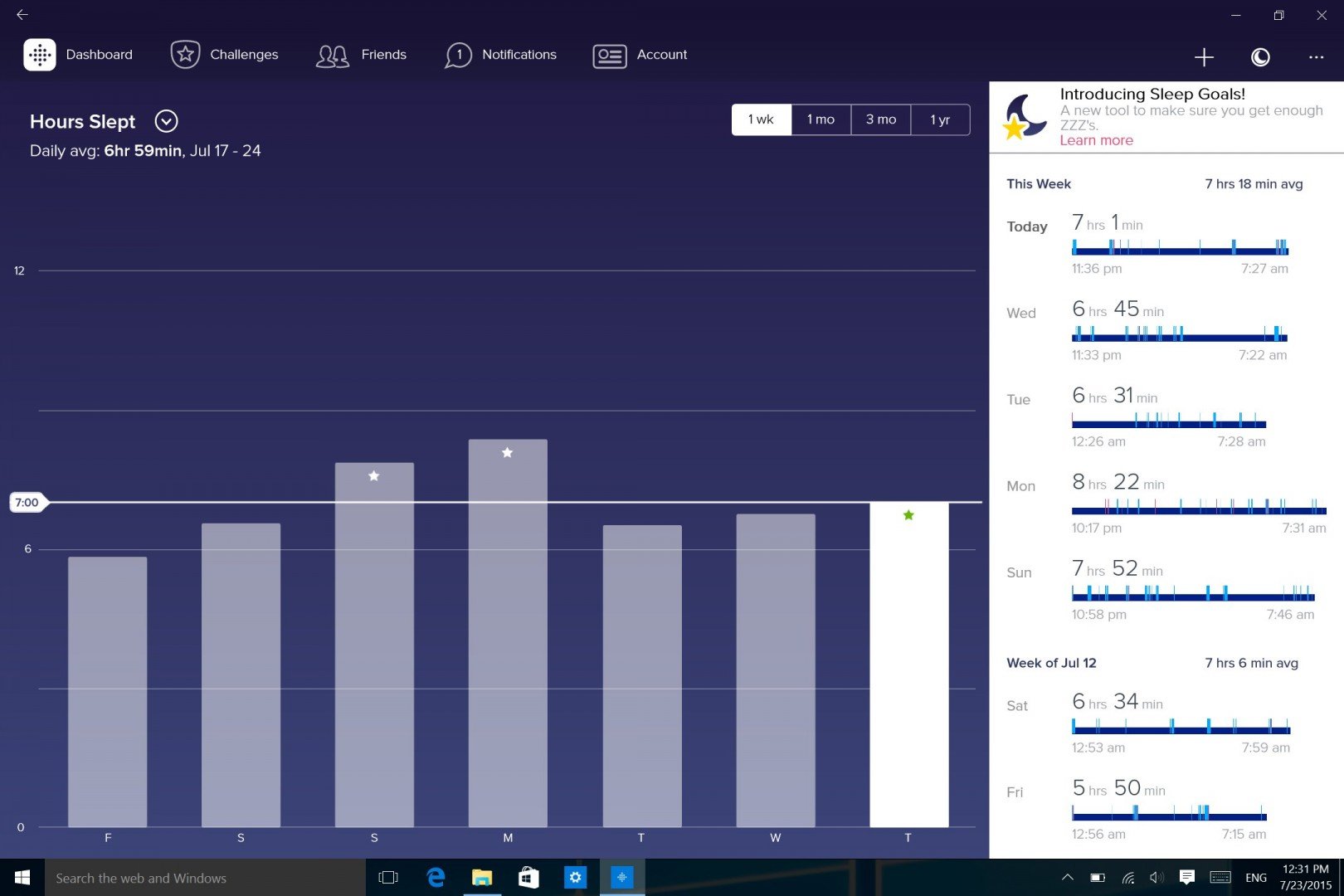Switch chart range to 1 mo
Viewport: 1344px width, 896px height.
(821, 119)
